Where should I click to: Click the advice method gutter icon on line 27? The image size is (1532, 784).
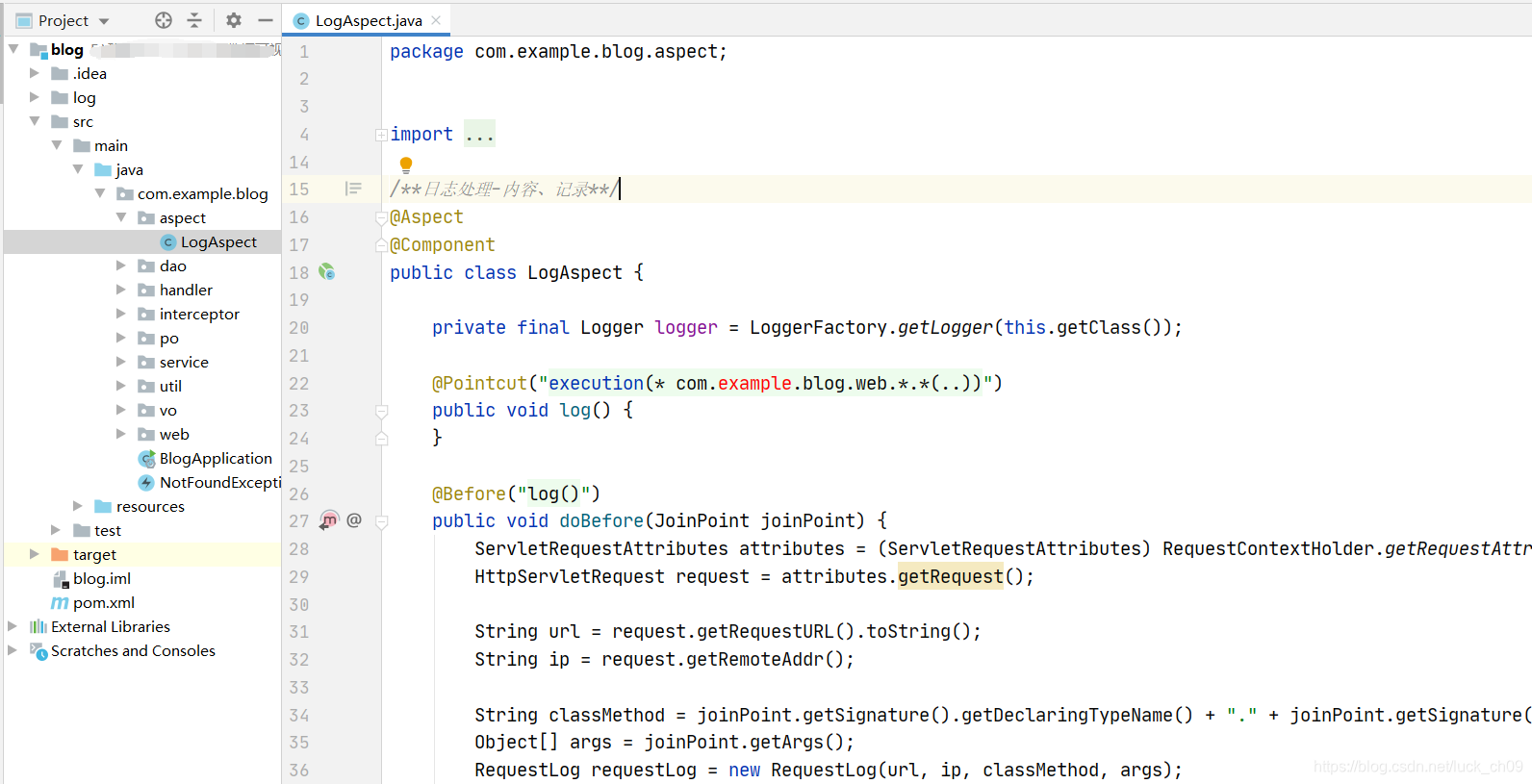click(x=329, y=520)
